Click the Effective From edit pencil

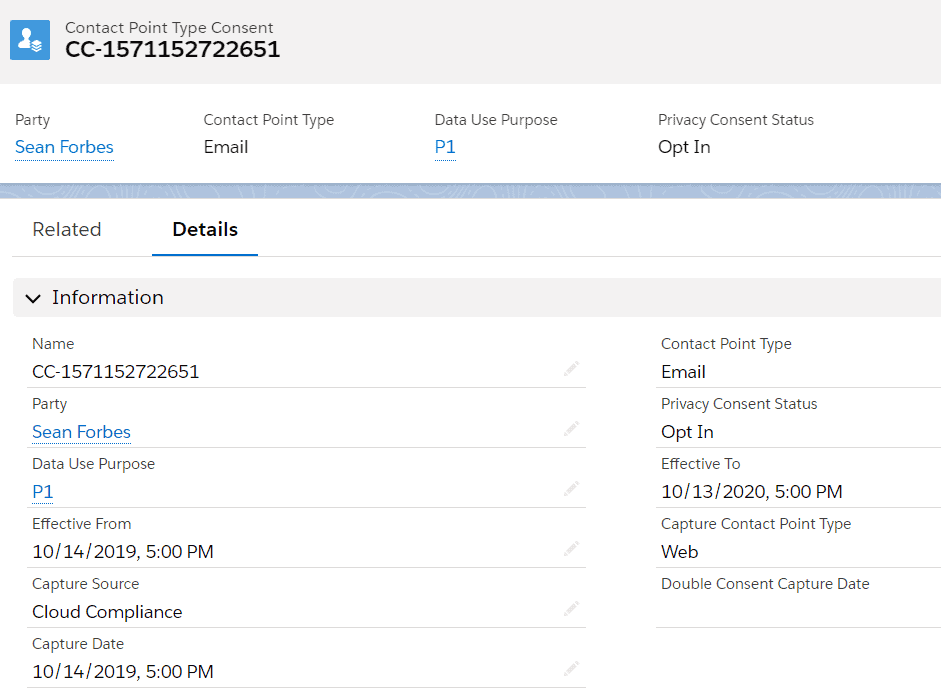(x=571, y=549)
